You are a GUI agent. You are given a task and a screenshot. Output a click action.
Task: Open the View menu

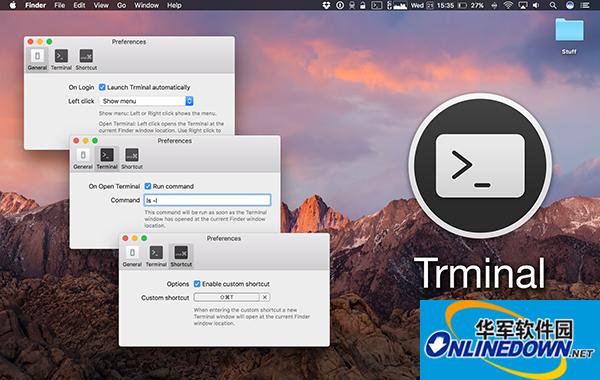(101, 5)
